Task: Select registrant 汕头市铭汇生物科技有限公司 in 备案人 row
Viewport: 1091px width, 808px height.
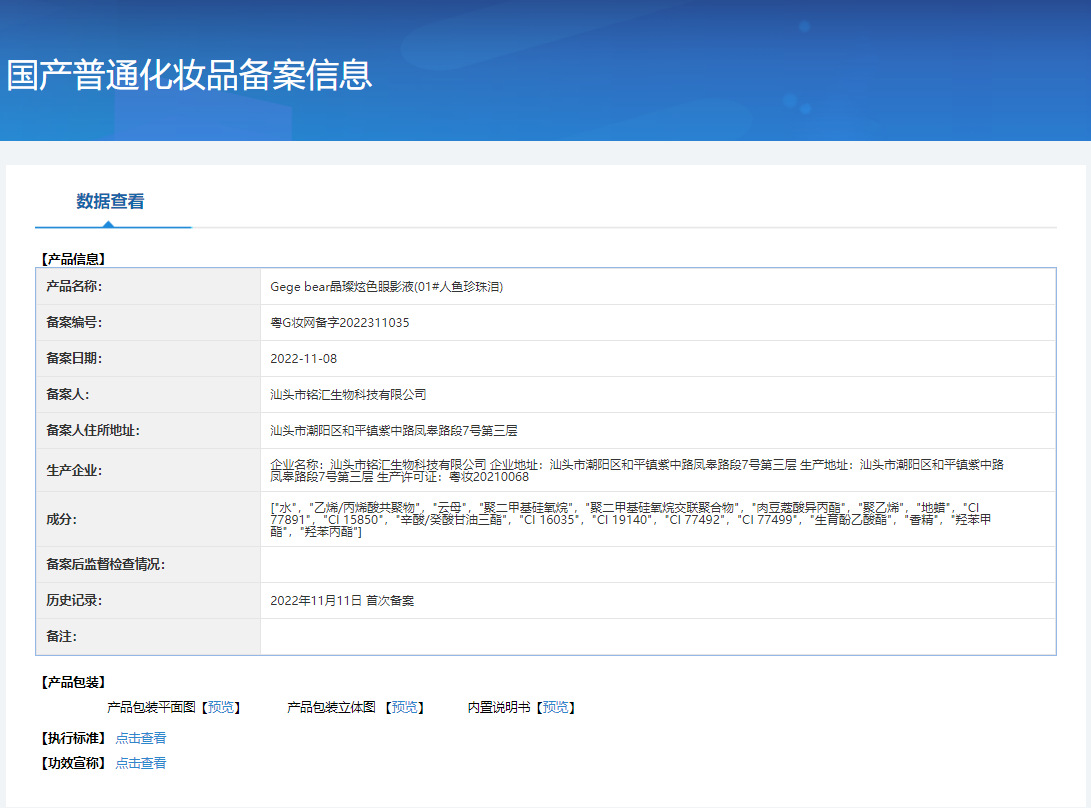Action: [x=348, y=395]
